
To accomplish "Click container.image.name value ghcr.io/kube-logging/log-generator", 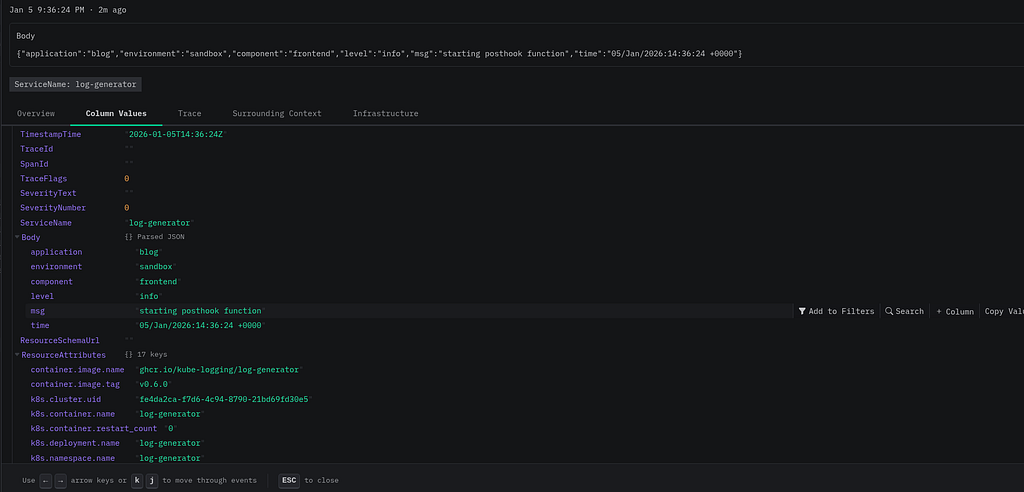I will tap(219, 370).
